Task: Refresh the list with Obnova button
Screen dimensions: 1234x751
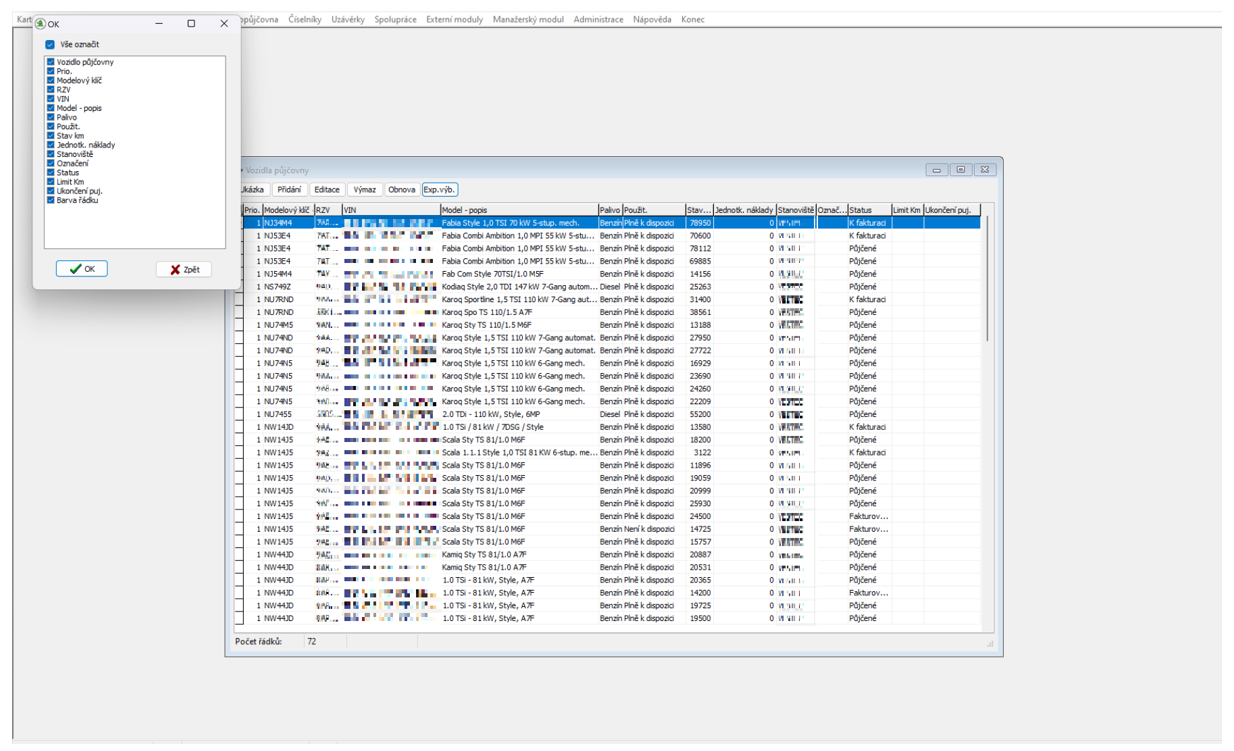Action: [402, 190]
